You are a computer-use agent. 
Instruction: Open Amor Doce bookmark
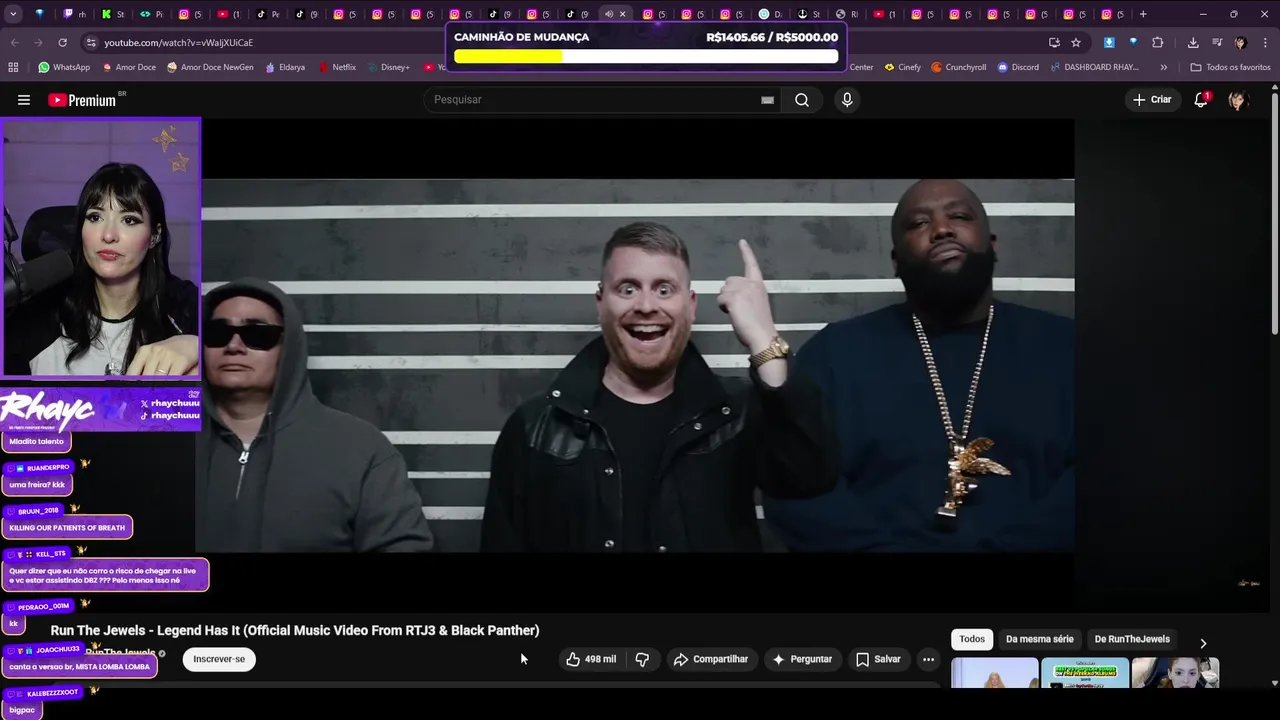(x=129, y=67)
